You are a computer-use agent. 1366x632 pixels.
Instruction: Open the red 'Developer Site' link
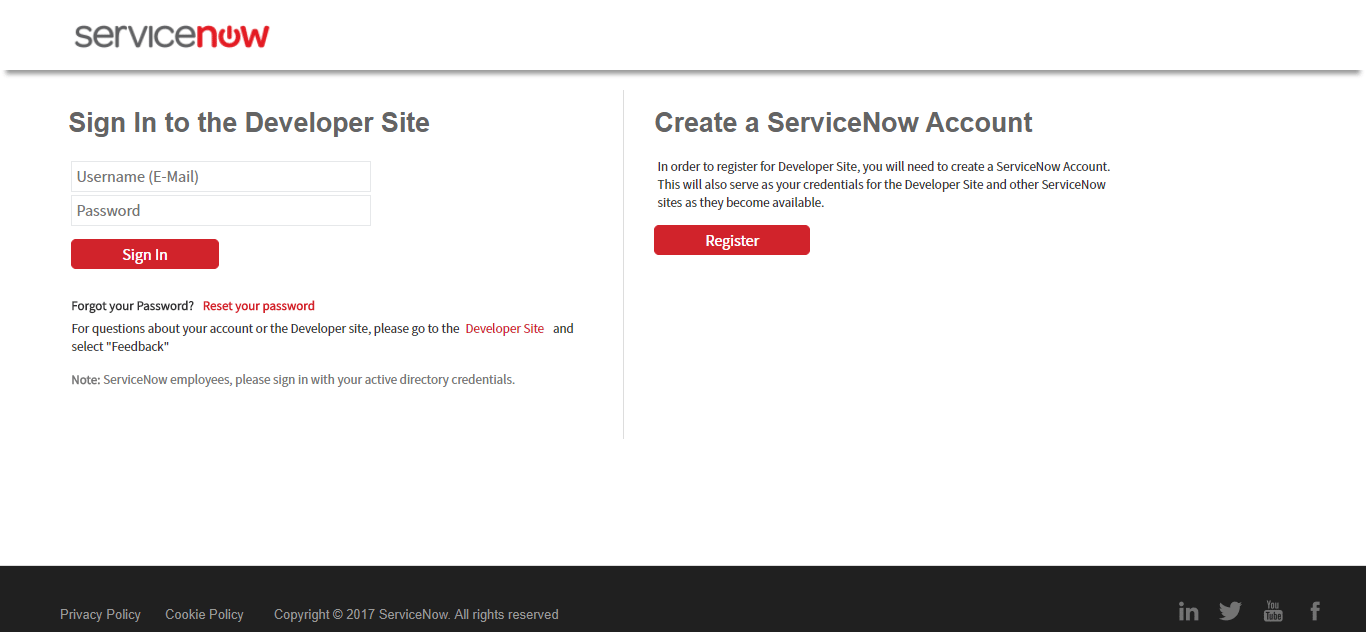(504, 328)
